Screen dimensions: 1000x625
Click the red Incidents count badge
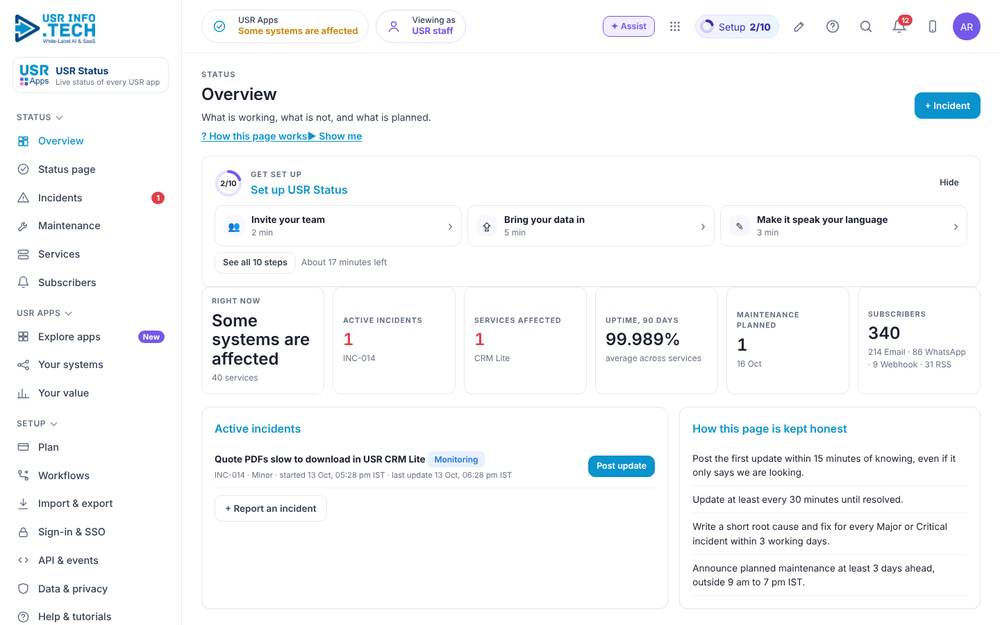tap(158, 198)
